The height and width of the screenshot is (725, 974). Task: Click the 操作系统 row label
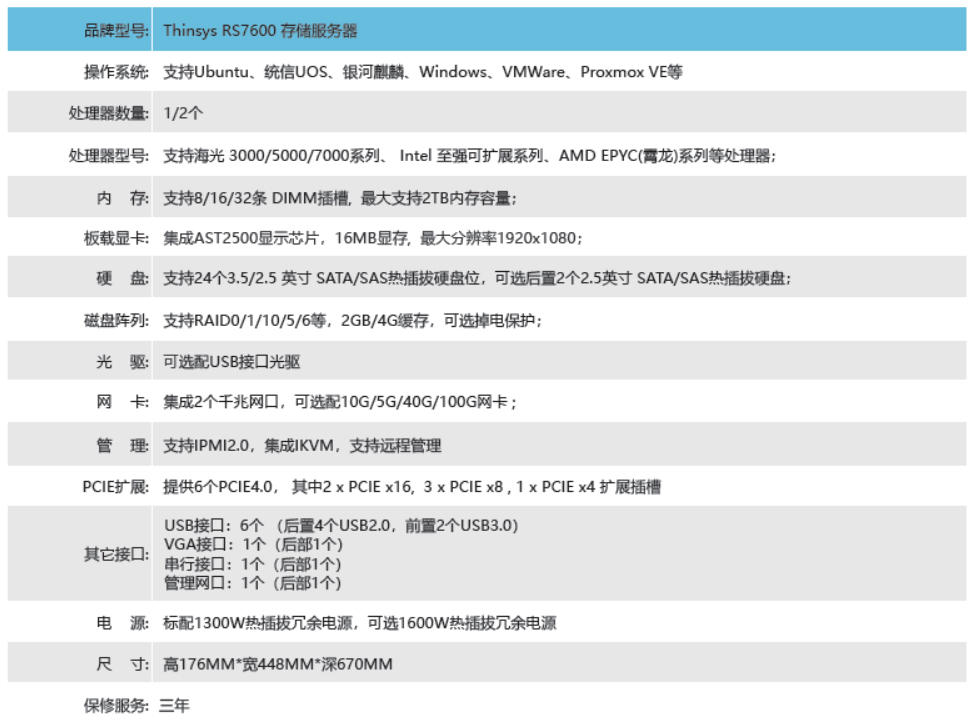coord(116,72)
